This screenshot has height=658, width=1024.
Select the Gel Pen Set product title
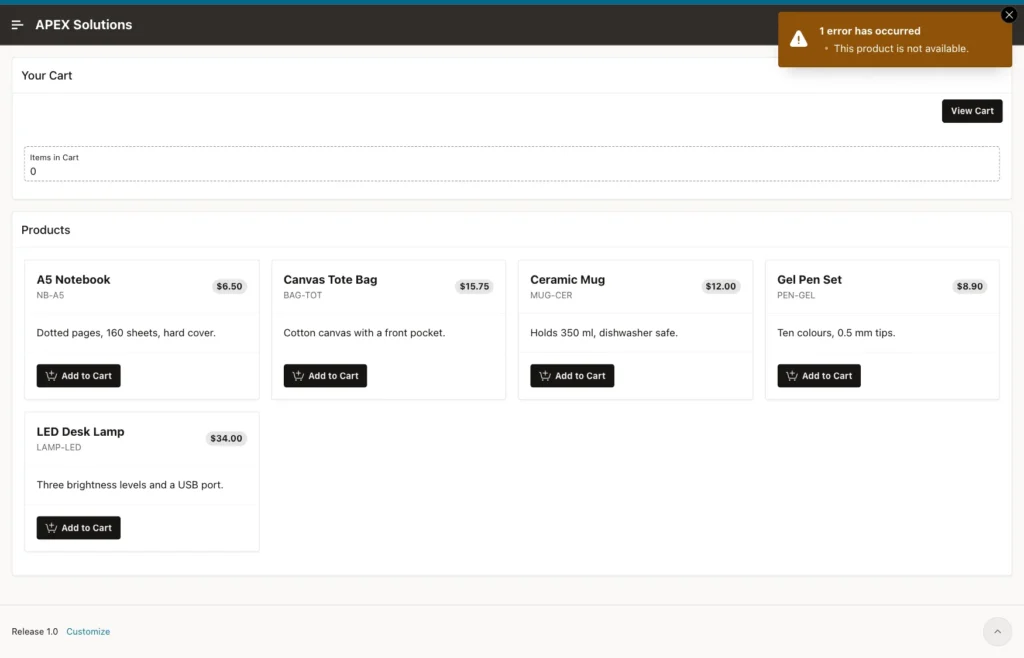809,279
